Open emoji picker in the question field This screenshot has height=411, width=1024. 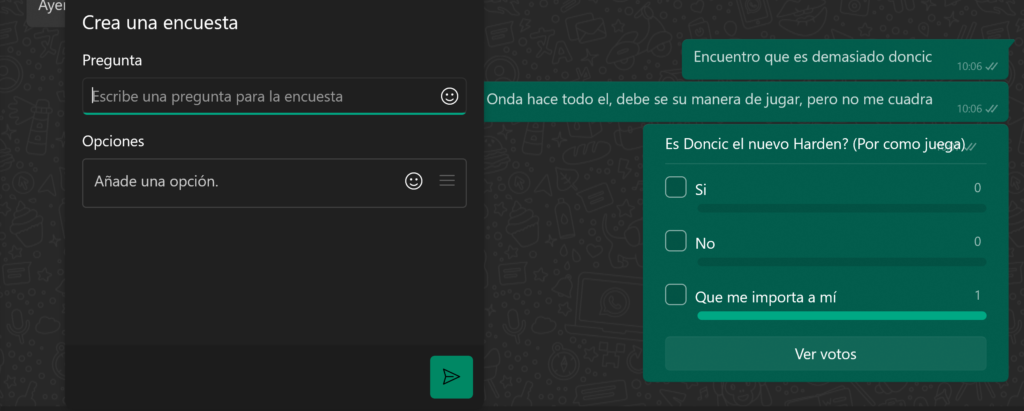pyautogui.click(x=449, y=96)
